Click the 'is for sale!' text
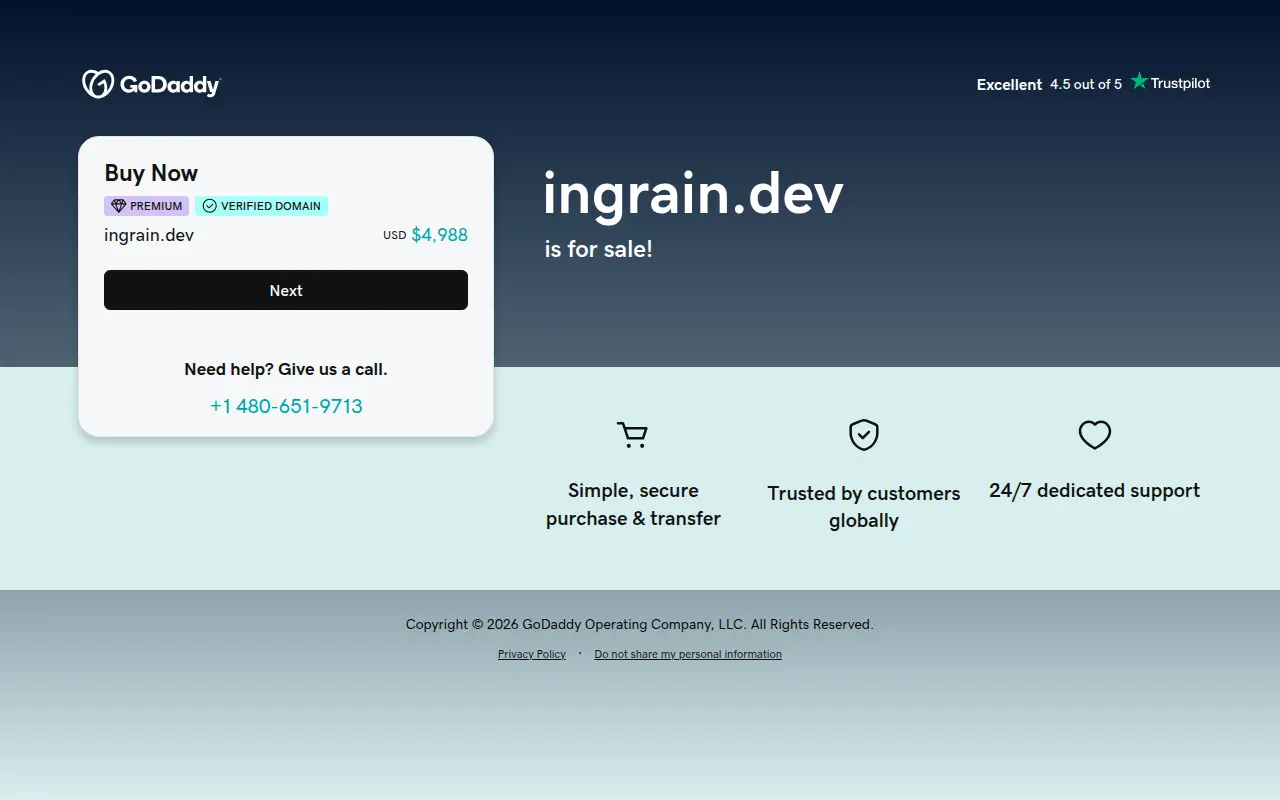Screen dimensions: 1280x800 coord(598,249)
